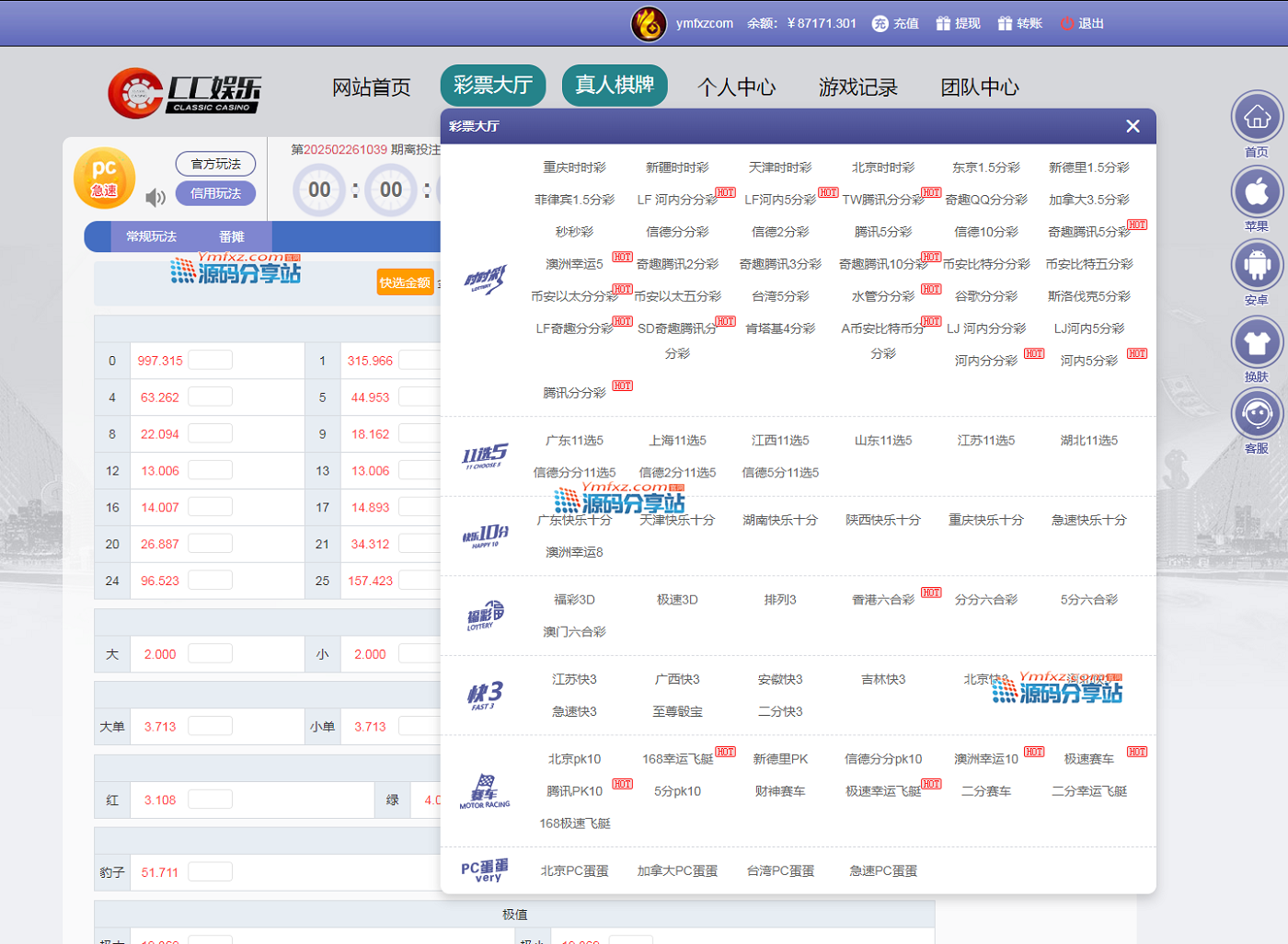Viewport: 1288px width, 944px height.
Task: Switch to 官方玩法 play mode
Action: [215, 164]
